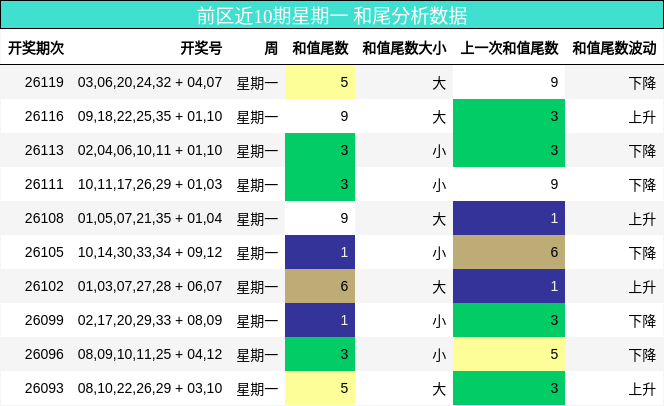Select numbers 10,11,17,26,29 + 01,03
The height and width of the screenshot is (406, 664).
tap(150, 184)
